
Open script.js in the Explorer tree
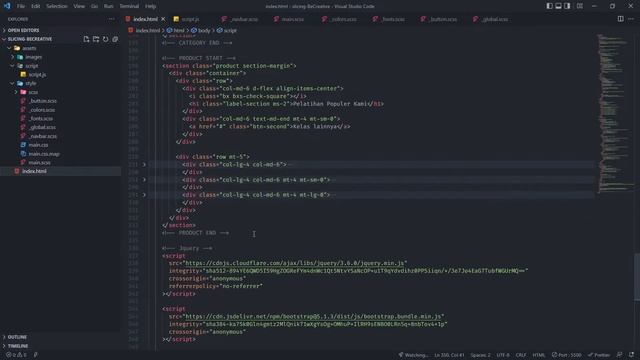37,75
